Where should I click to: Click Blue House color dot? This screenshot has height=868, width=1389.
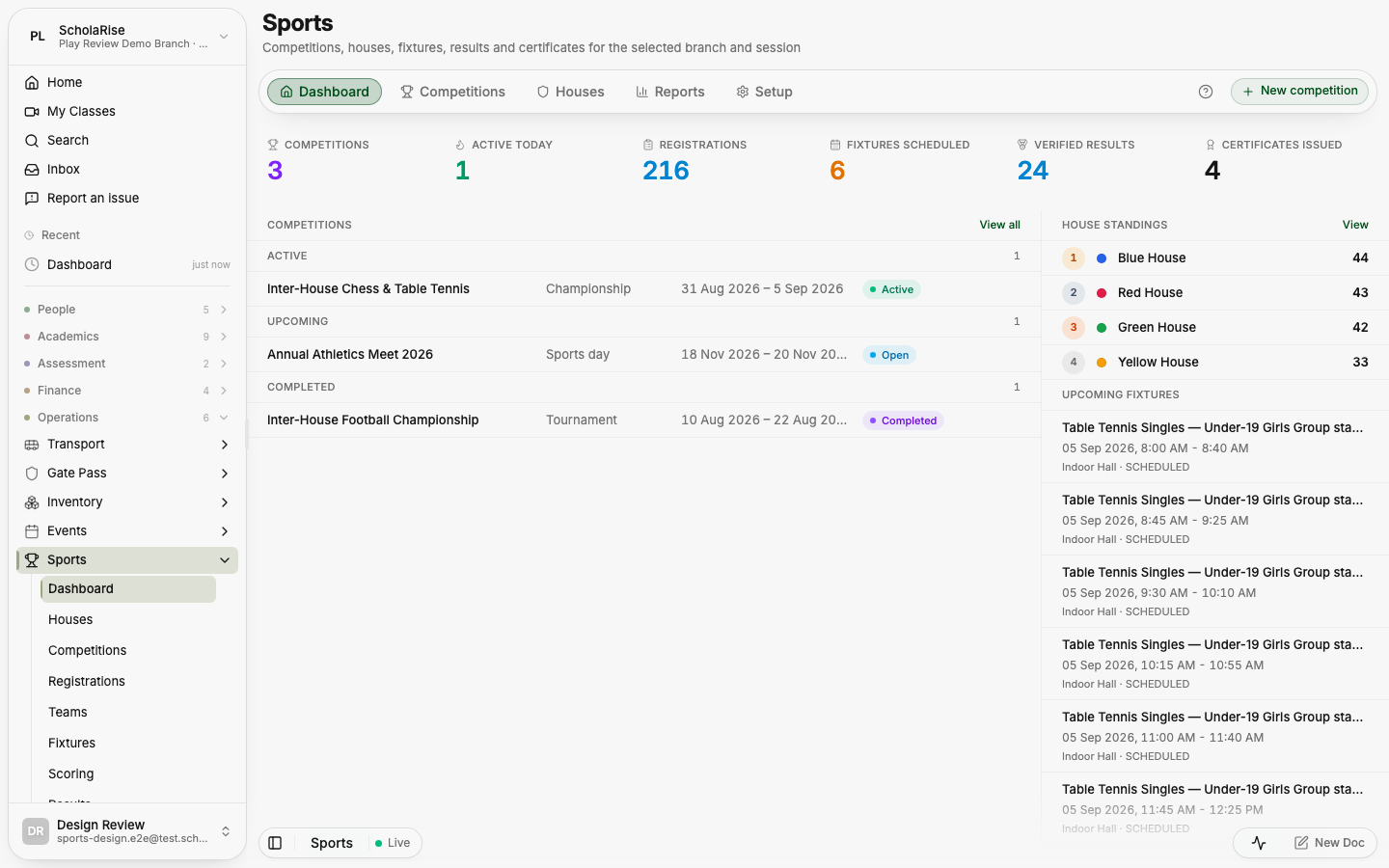[1102, 258]
